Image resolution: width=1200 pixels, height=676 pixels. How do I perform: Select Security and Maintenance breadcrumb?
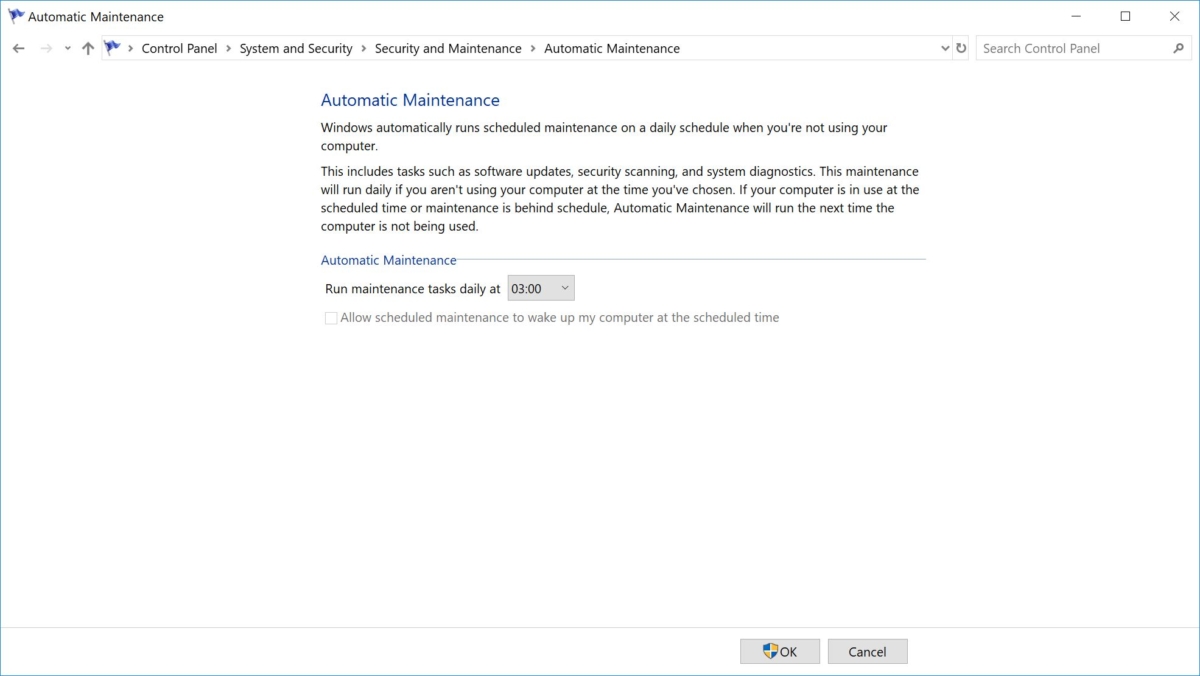[448, 48]
